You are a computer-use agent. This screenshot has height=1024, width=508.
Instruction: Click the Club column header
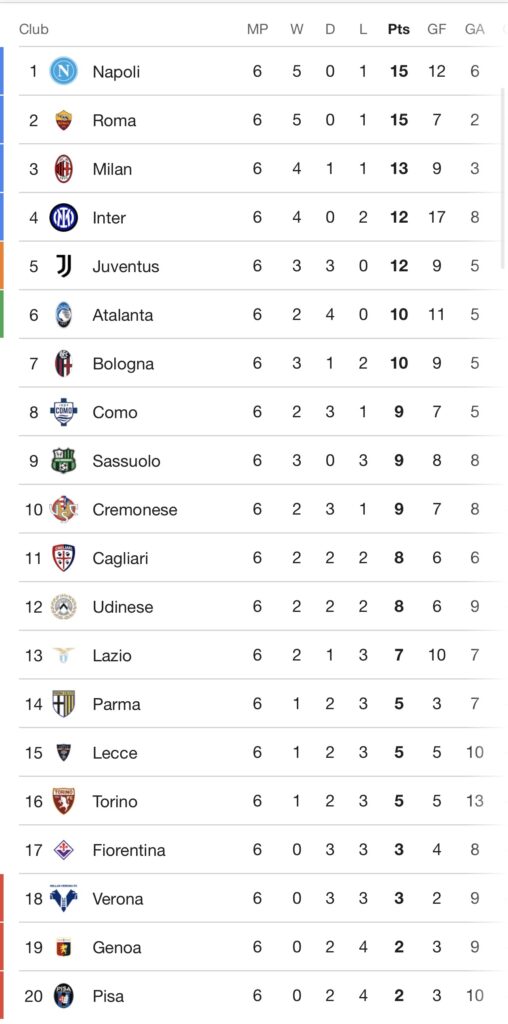click(x=34, y=29)
